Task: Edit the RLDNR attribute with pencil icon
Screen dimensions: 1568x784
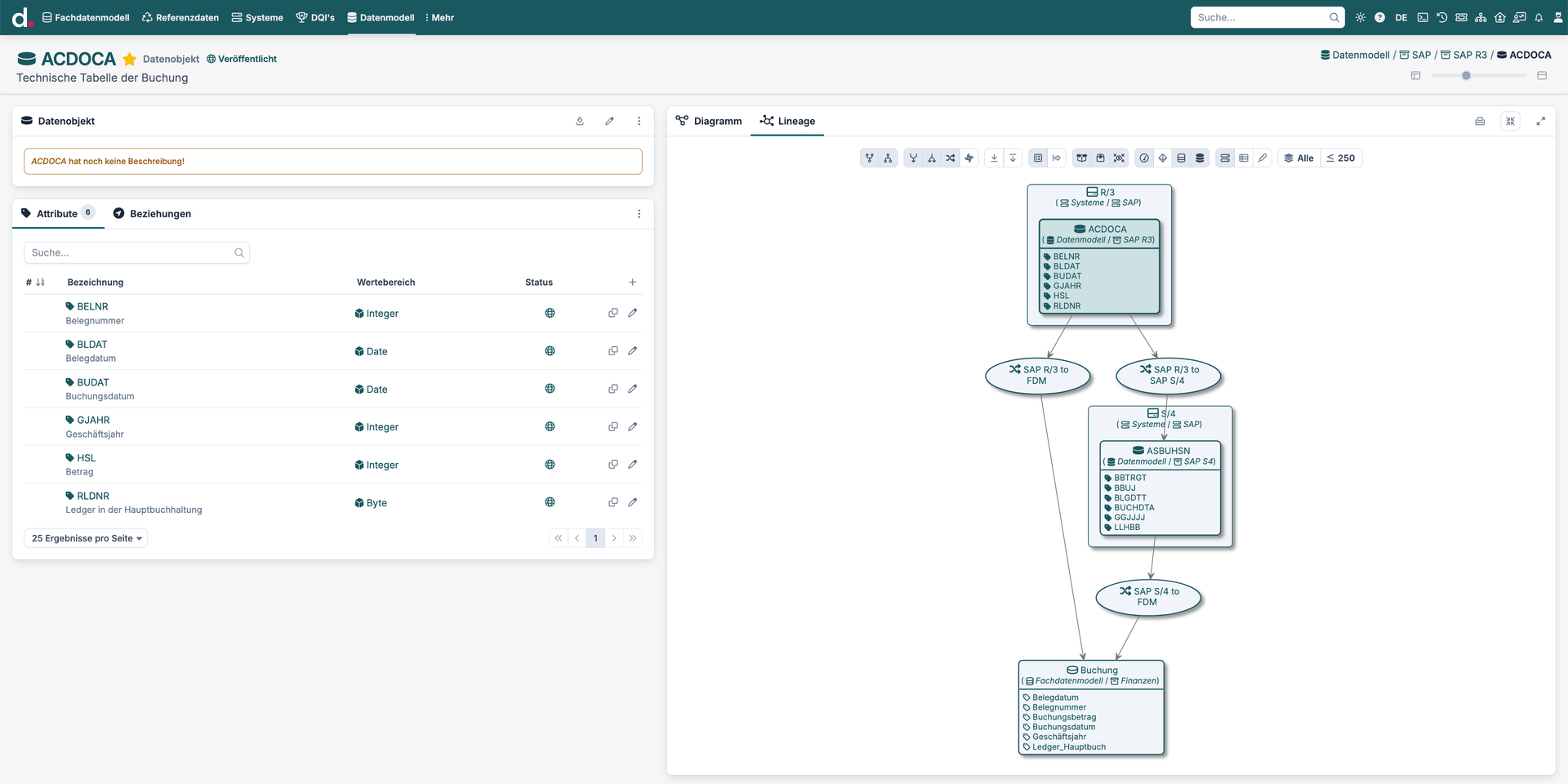Action: click(633, 502)
